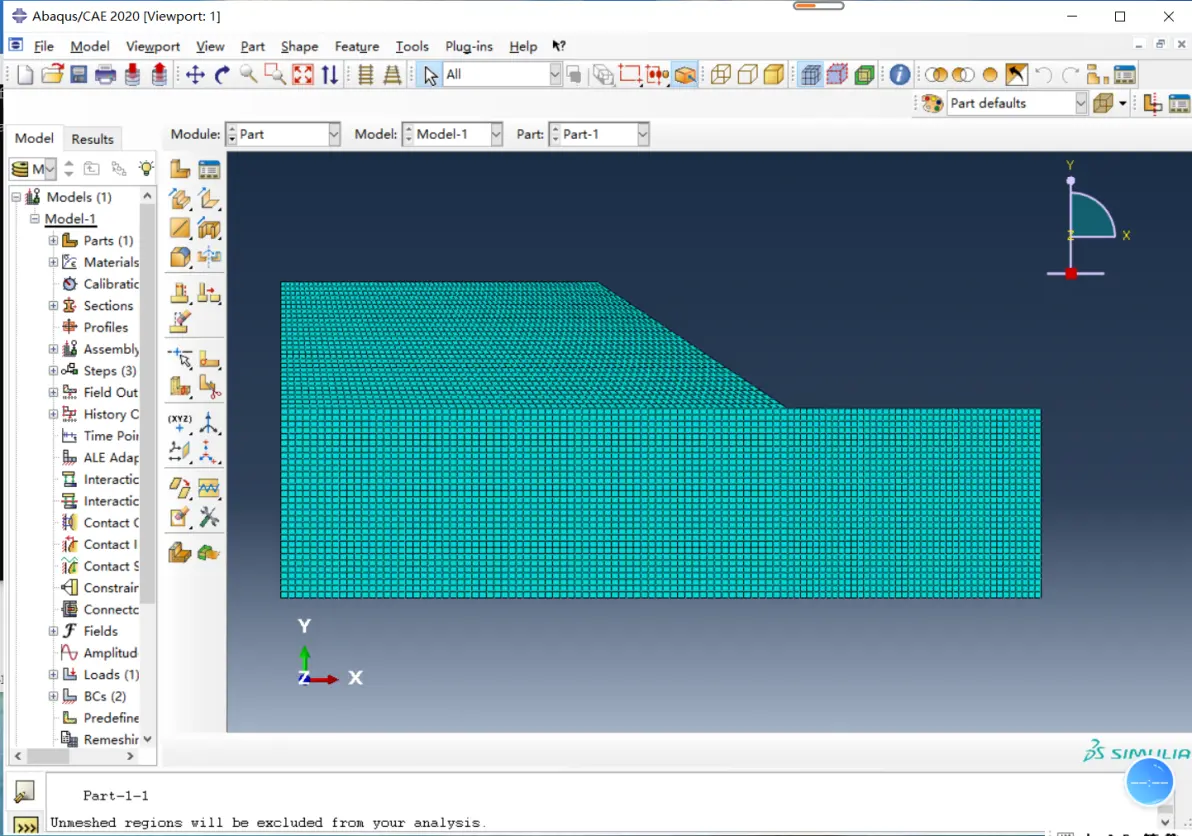Open the Part defaults color dropdown
Screen dimensions: 1192x836
1081,103
